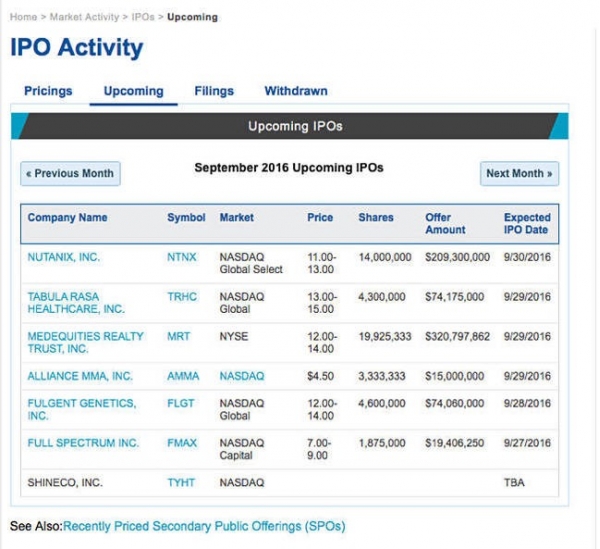Click the TYHT symbol link
Screen dimensions: 600x549
pos(182,483)
